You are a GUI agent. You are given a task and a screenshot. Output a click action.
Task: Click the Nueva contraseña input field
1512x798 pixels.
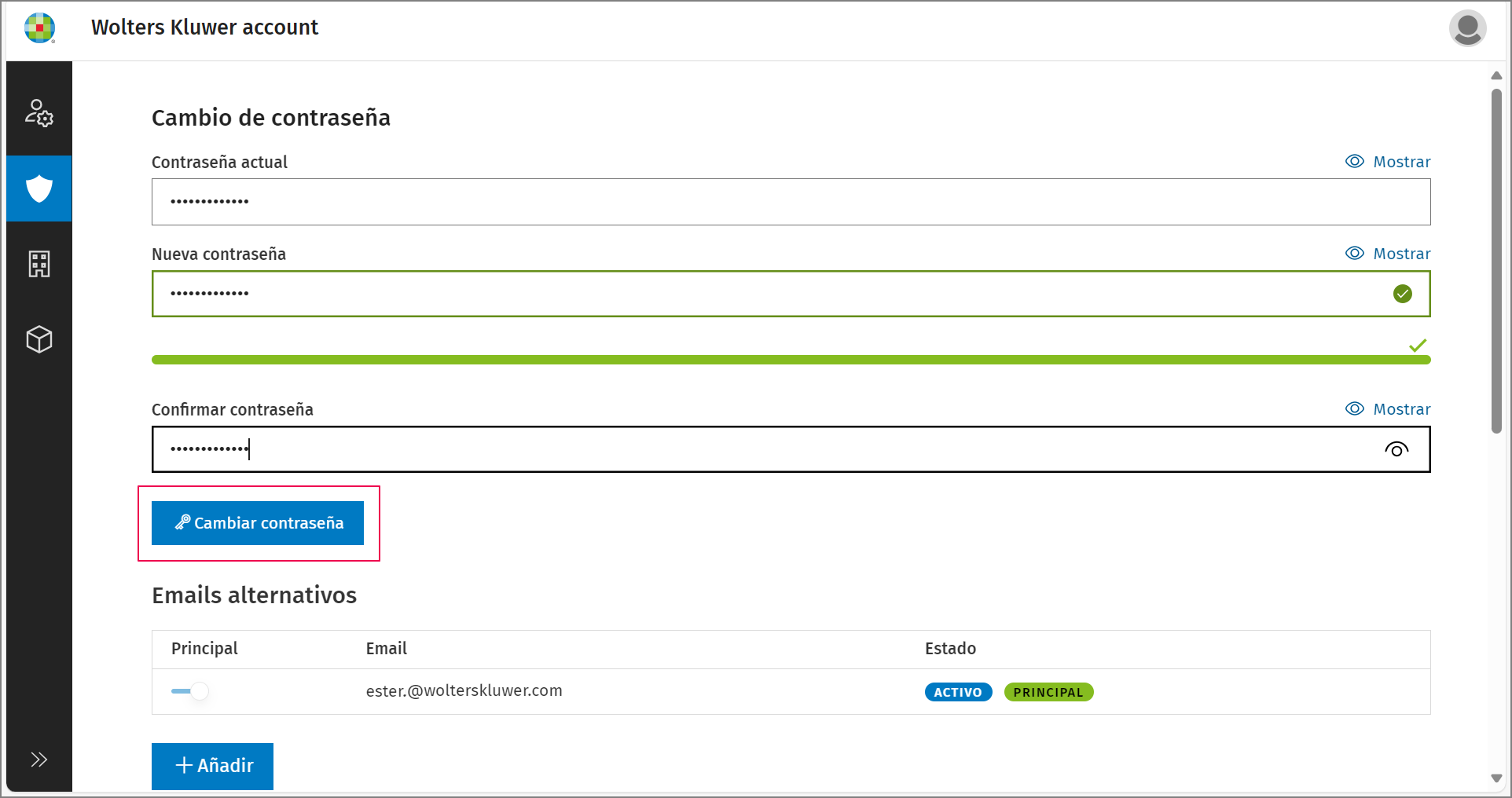791,294
